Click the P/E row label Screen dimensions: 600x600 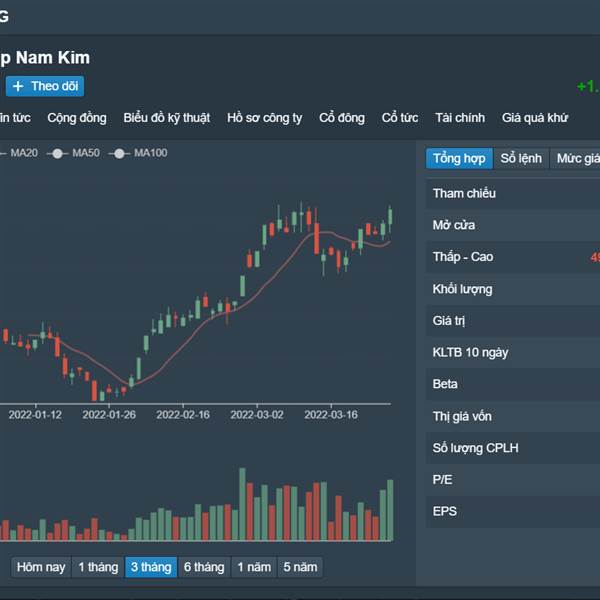[443, 480]
